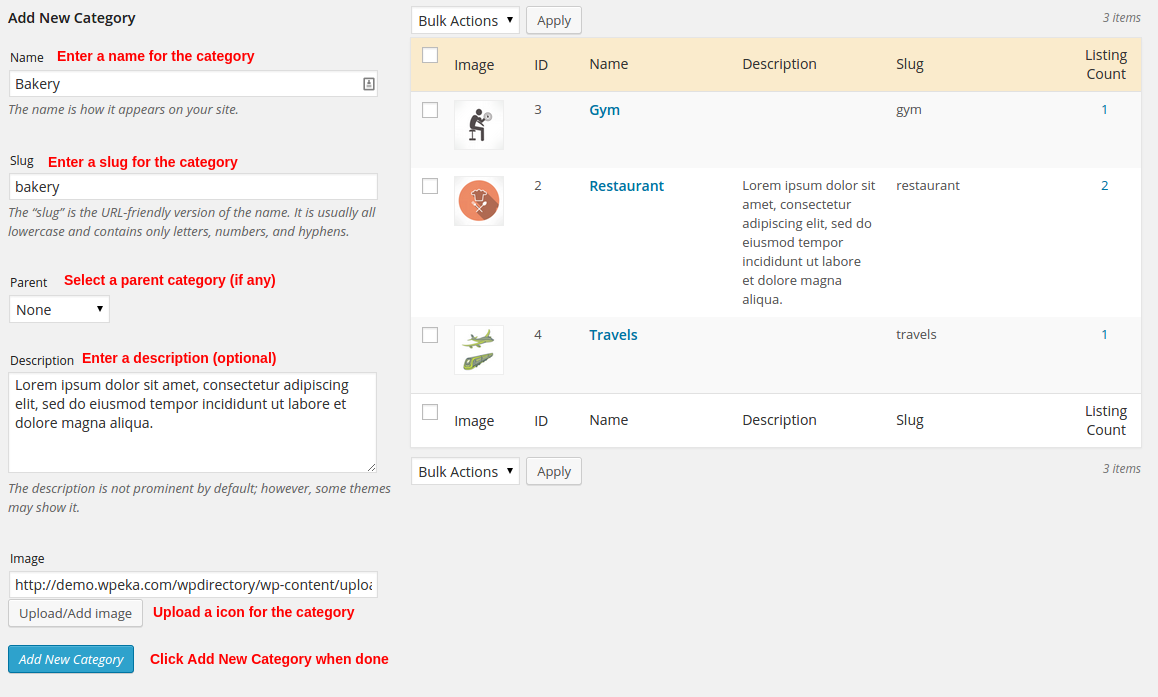Viewport: 1158px width, 697px height.
Task: Click the Restaurant category icon image
Action: pyautogui.click(x=479, y=201)
